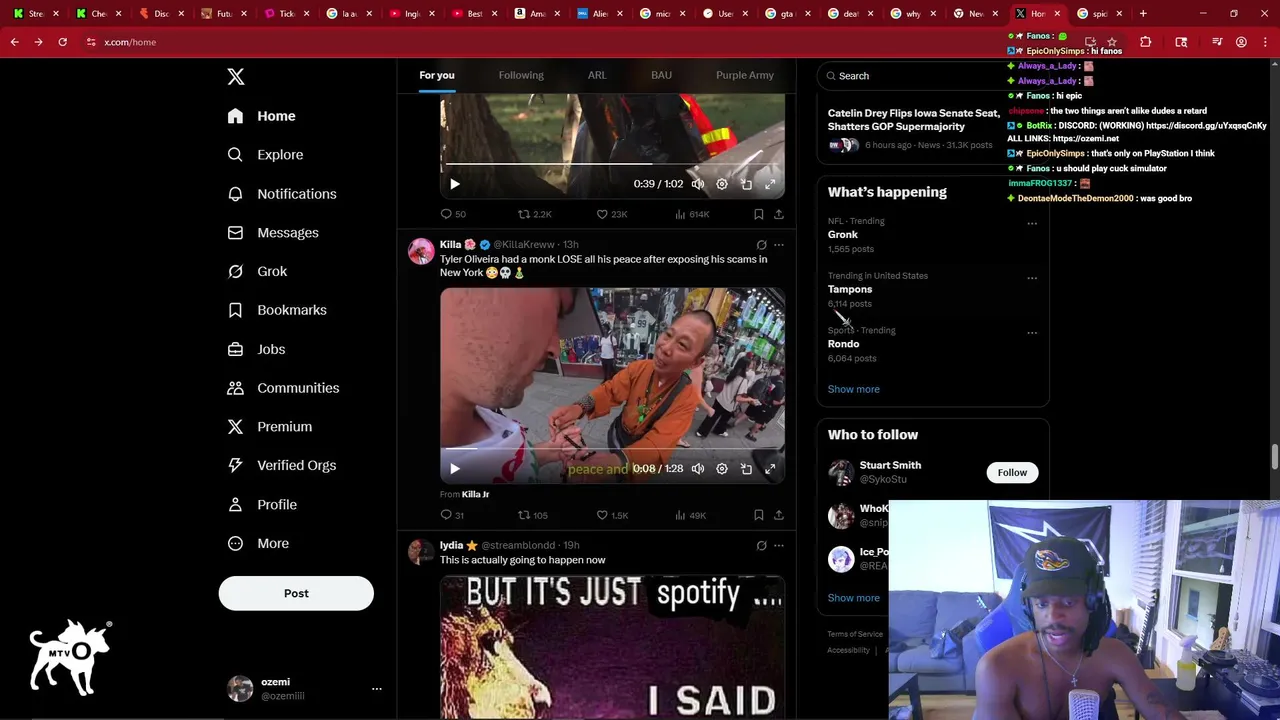Reply to Killa's post with 31 comments
Screen dimensions: 1280x720
coord(452,515)
